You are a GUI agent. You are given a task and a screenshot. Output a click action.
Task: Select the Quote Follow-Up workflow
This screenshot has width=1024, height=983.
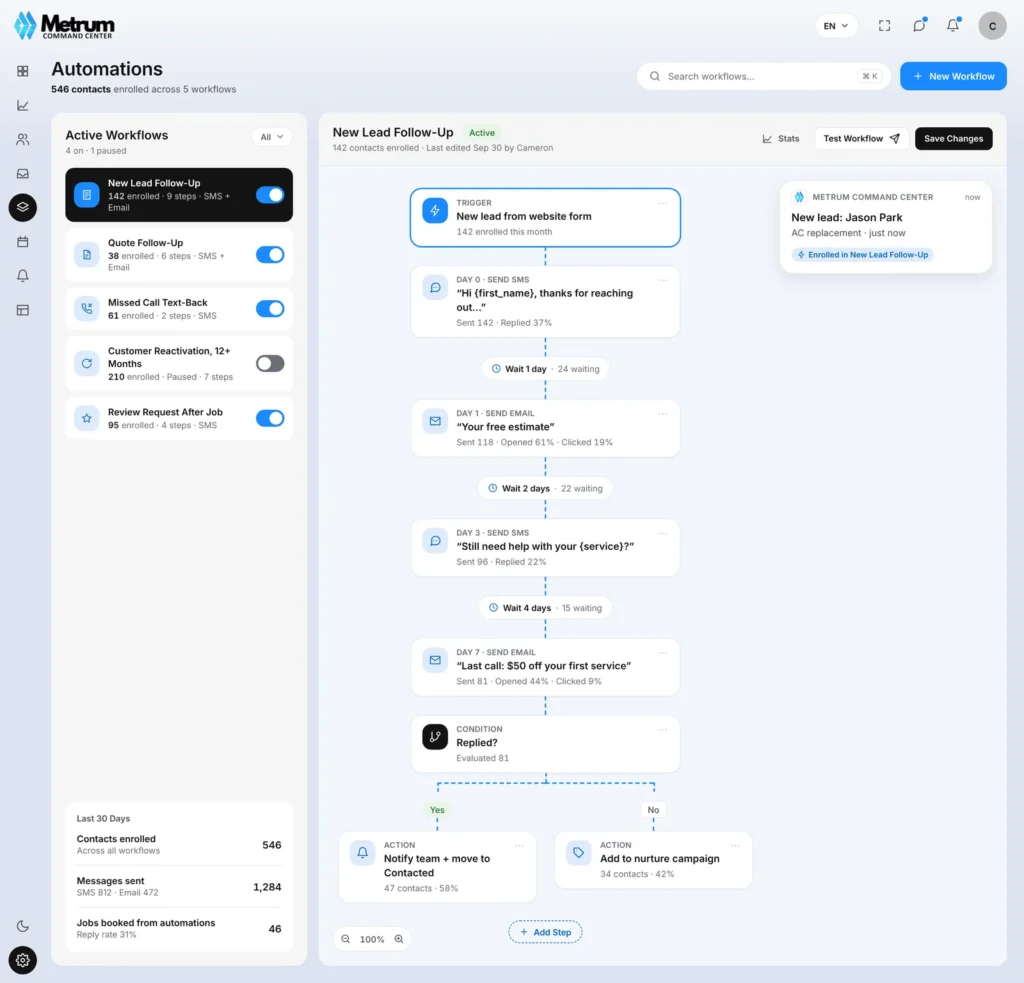tap(179, 255)
